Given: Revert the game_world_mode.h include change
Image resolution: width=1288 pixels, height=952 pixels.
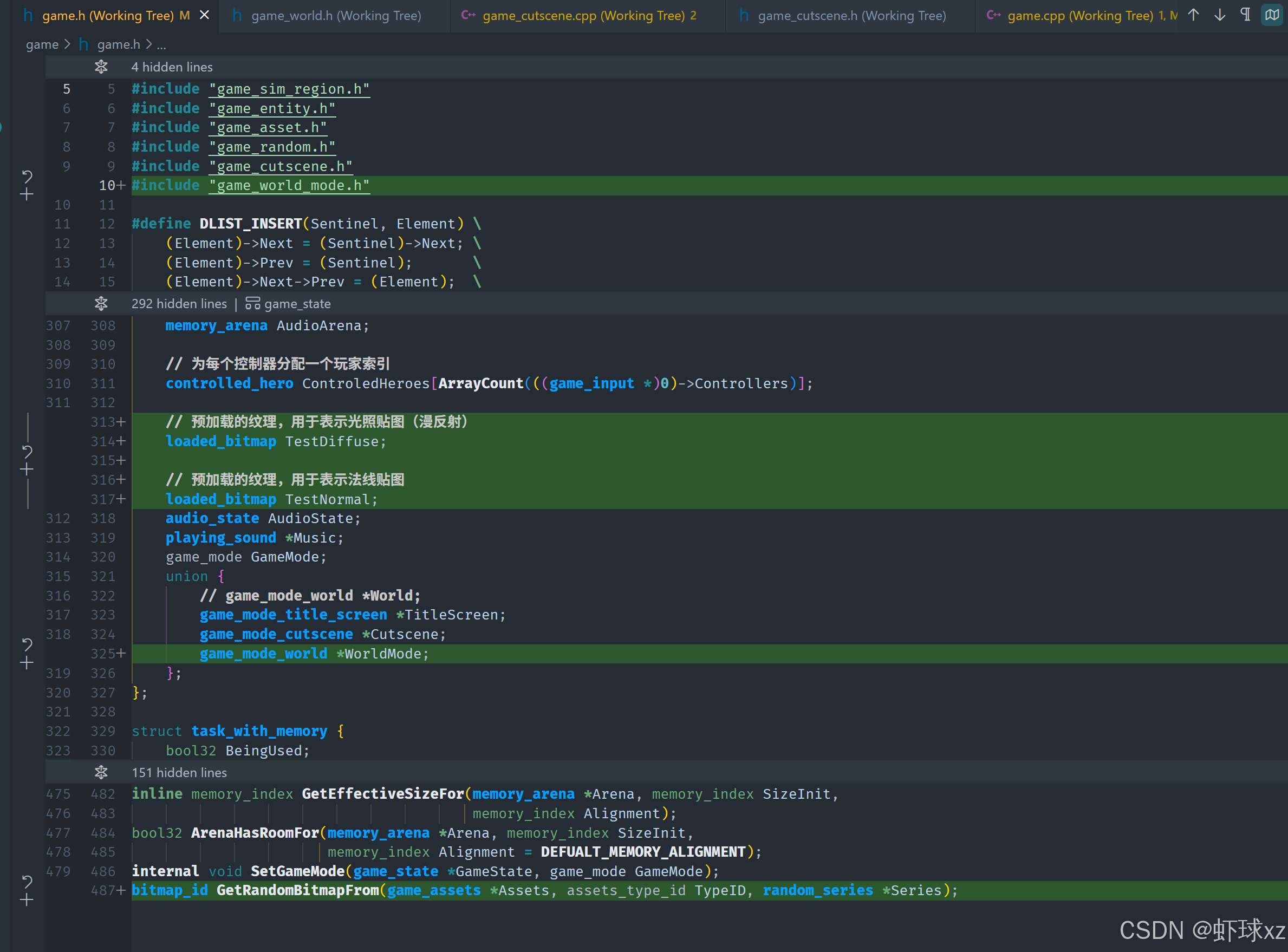Looking at the screenshot, I should (x=27, y=175).
